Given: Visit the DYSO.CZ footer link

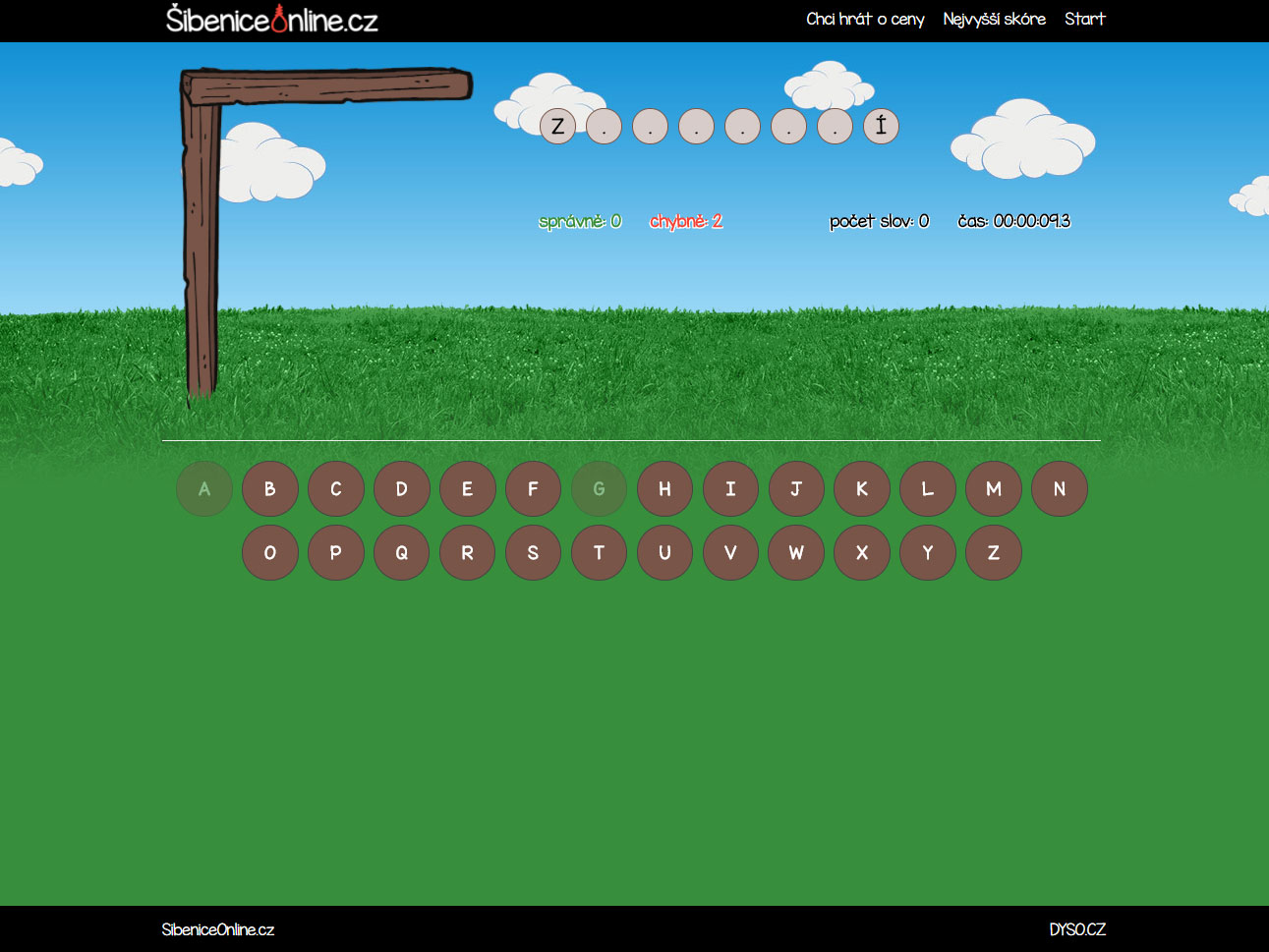Looking at the screenshot, I should click(x=1077, y=929).
